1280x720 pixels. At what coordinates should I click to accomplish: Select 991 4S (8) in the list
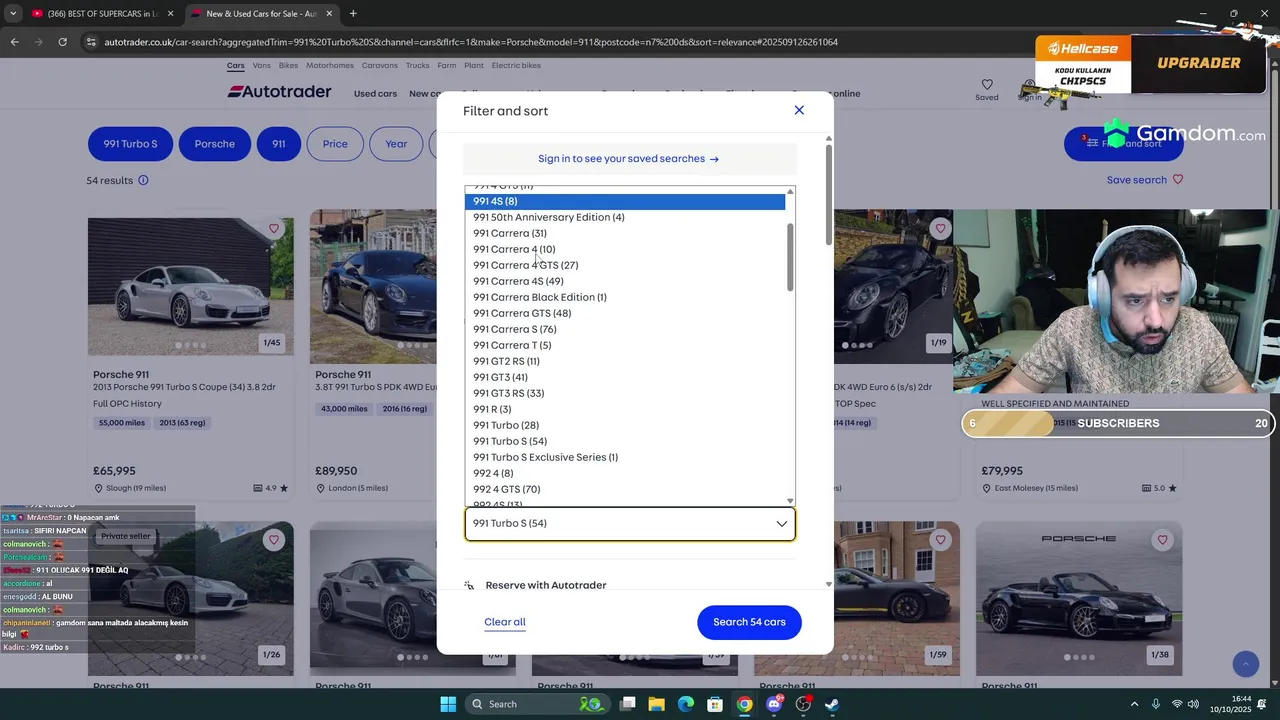coord(625,201)
